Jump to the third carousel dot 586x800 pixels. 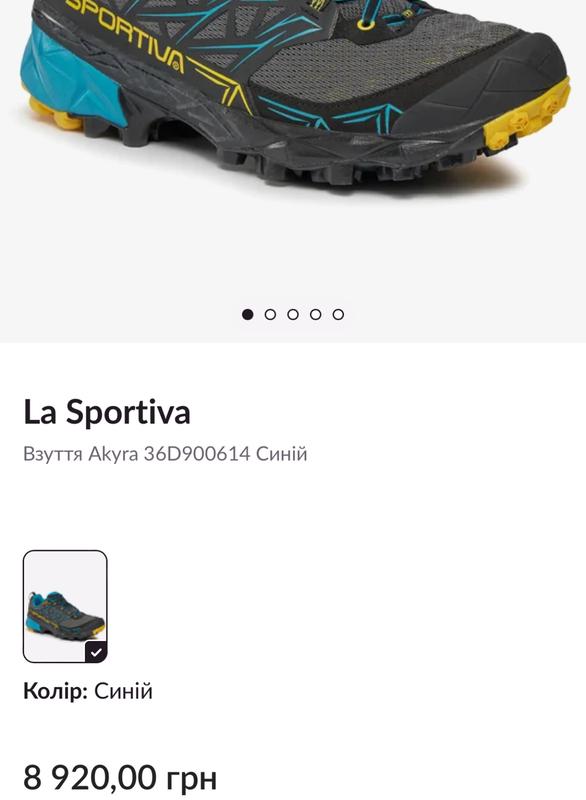point(293,314)
